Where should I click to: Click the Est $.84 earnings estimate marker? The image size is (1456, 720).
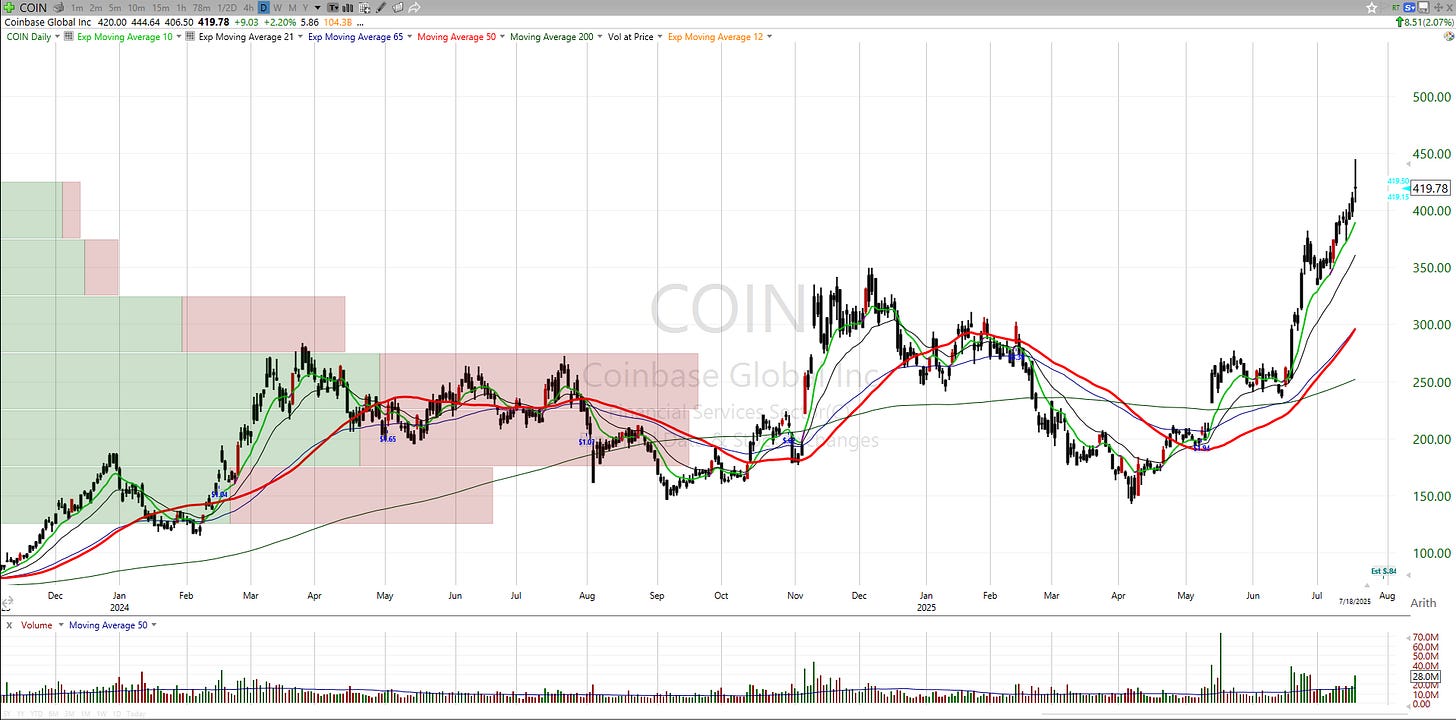1382,571
